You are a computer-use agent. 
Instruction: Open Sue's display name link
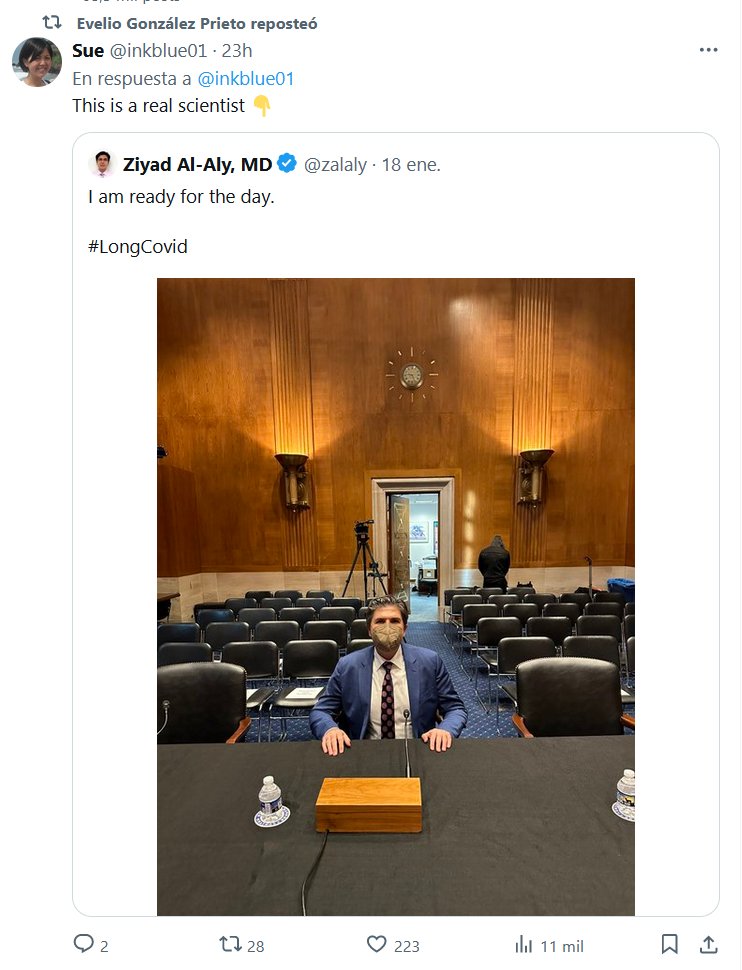click(88, 50)
